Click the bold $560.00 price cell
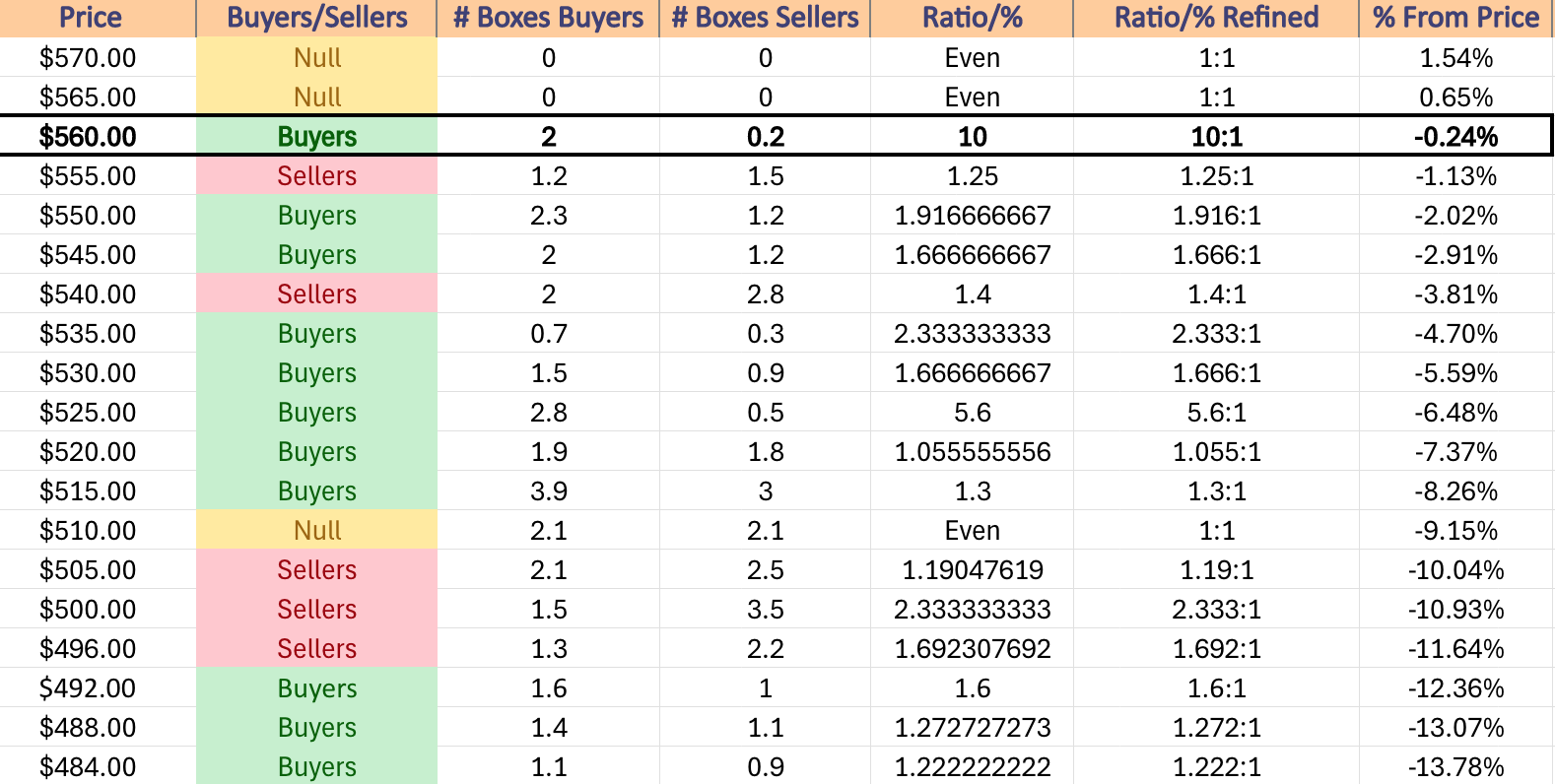The height and width of the screenshot is (784, 1555). point(98,136)
